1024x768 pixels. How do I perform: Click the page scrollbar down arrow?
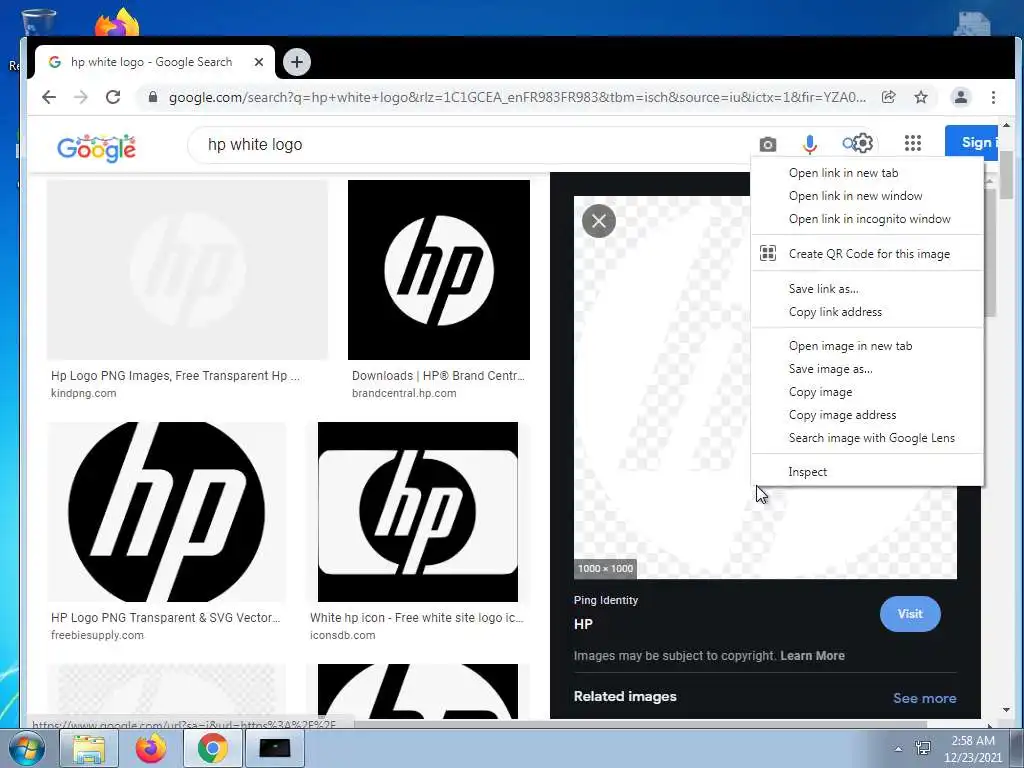1006,710
